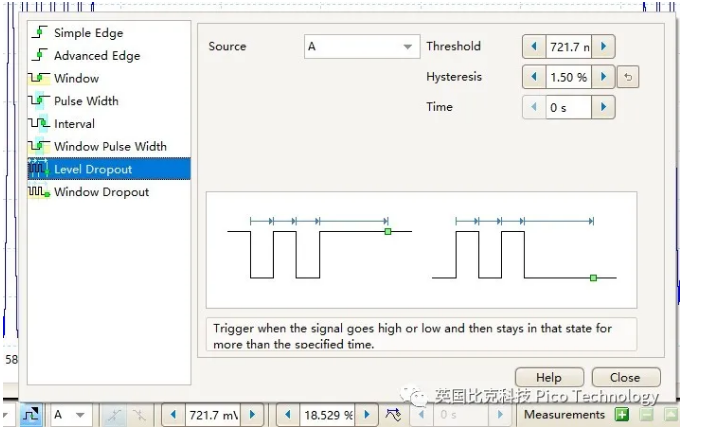Select the Pulse Width trigger
Image resolution: width=703 pixels, height=430 pixels.
pyautogui.click(x=85, y=101)
